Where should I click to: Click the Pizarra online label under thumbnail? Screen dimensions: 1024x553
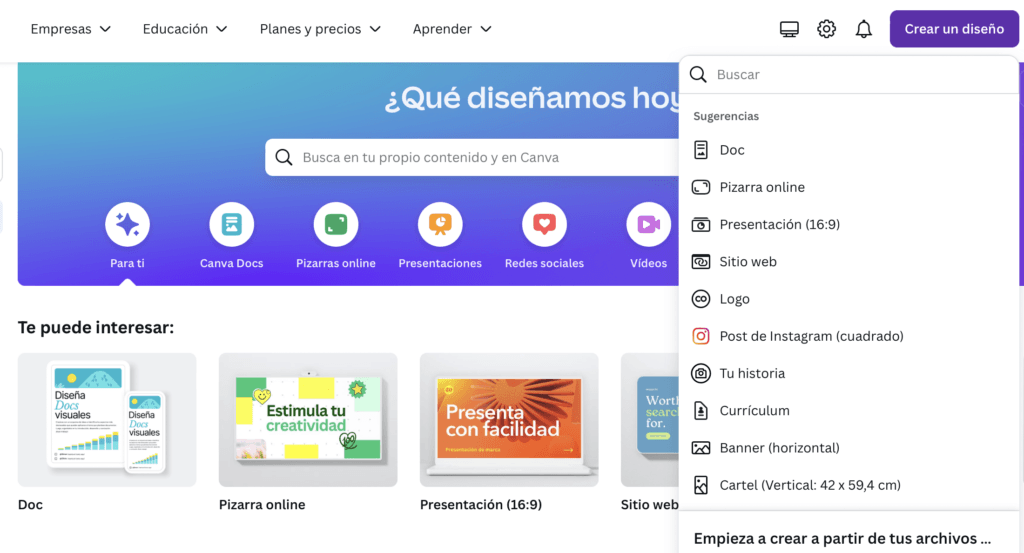click(262, 505)
